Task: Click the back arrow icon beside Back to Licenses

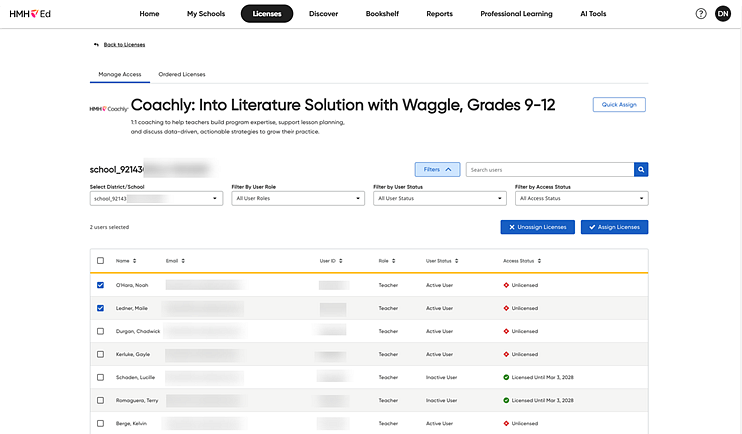Action: 97,44
